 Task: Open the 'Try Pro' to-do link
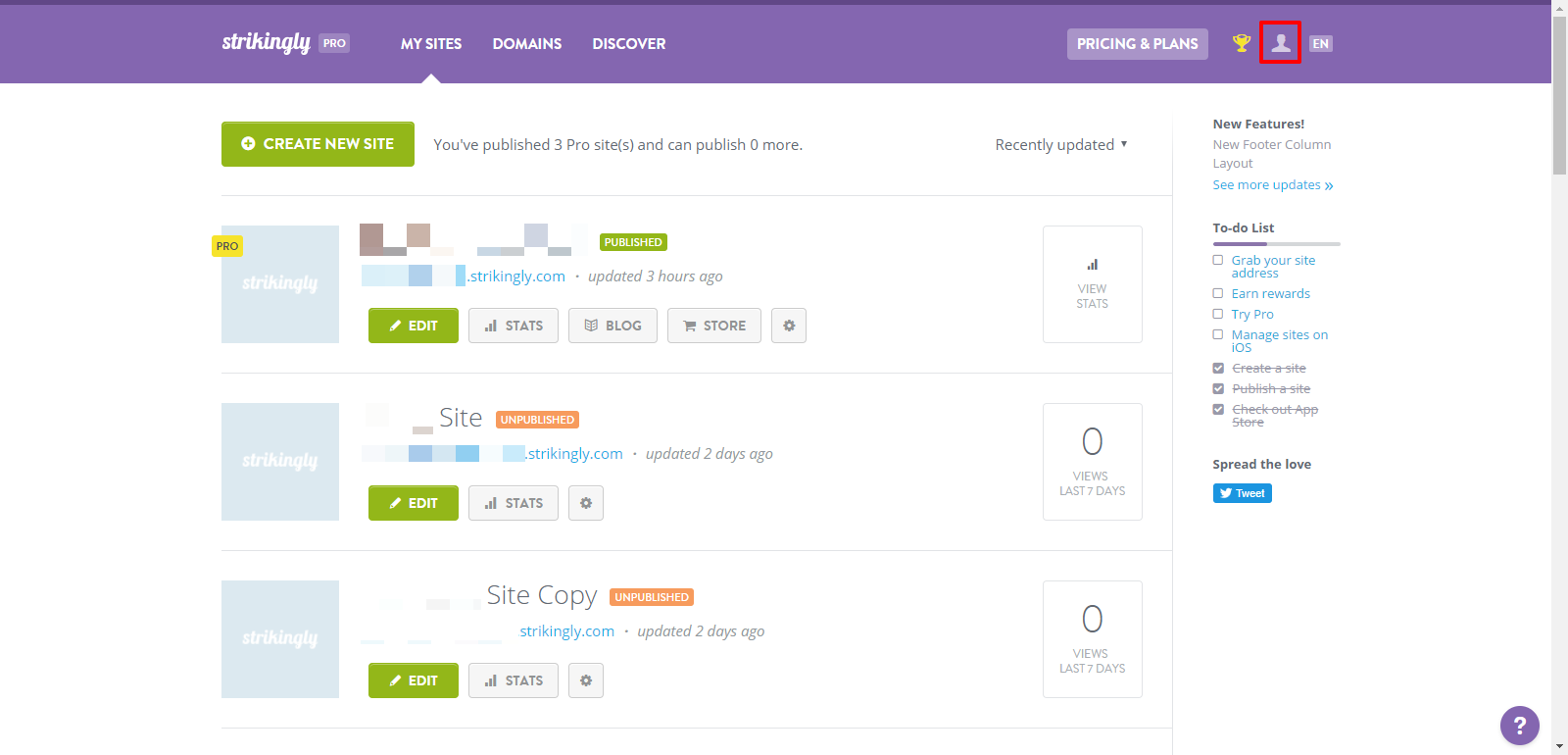pos(1252,314)
